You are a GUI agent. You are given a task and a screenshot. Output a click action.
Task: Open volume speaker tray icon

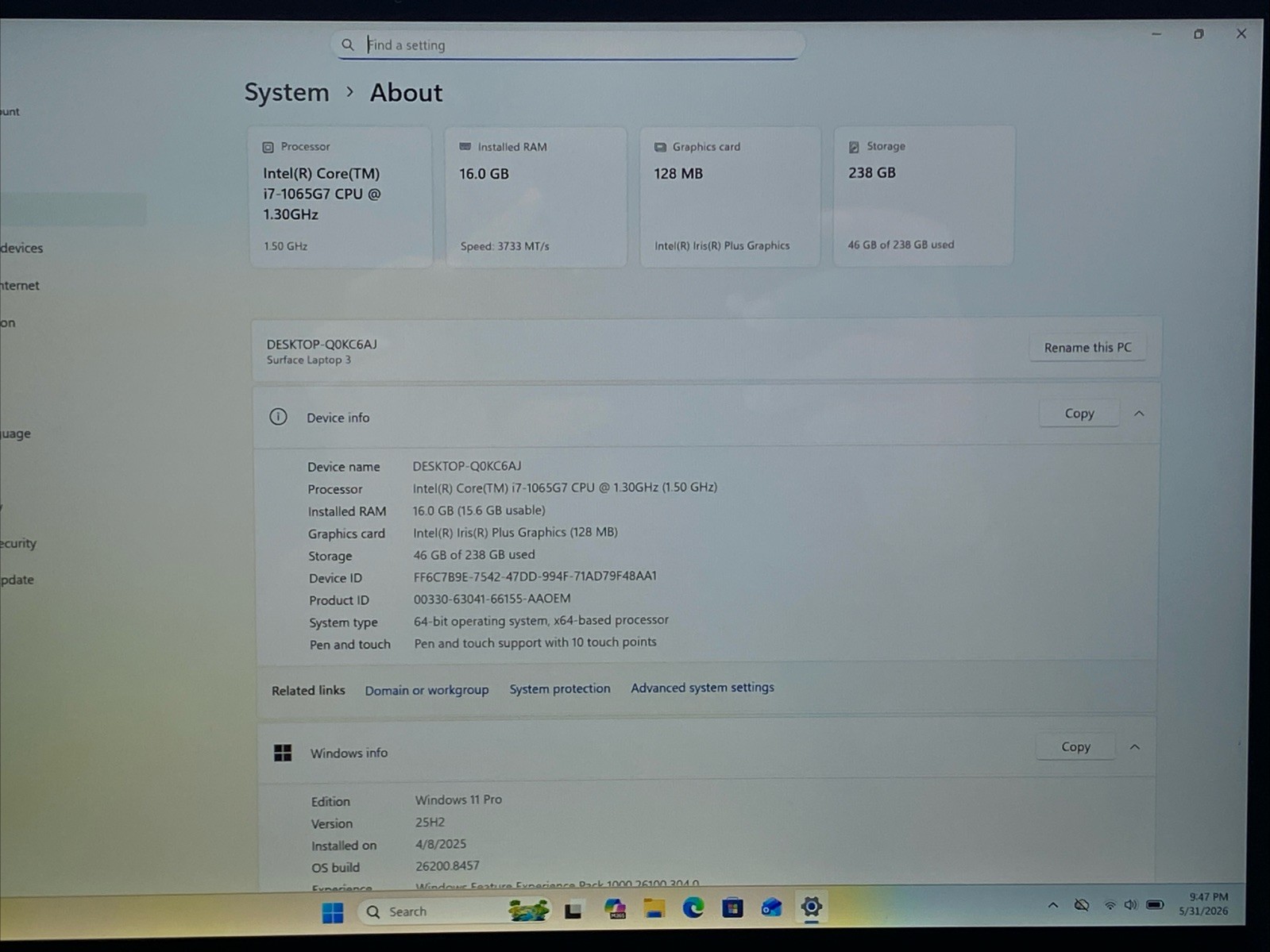click(1131, 905)
